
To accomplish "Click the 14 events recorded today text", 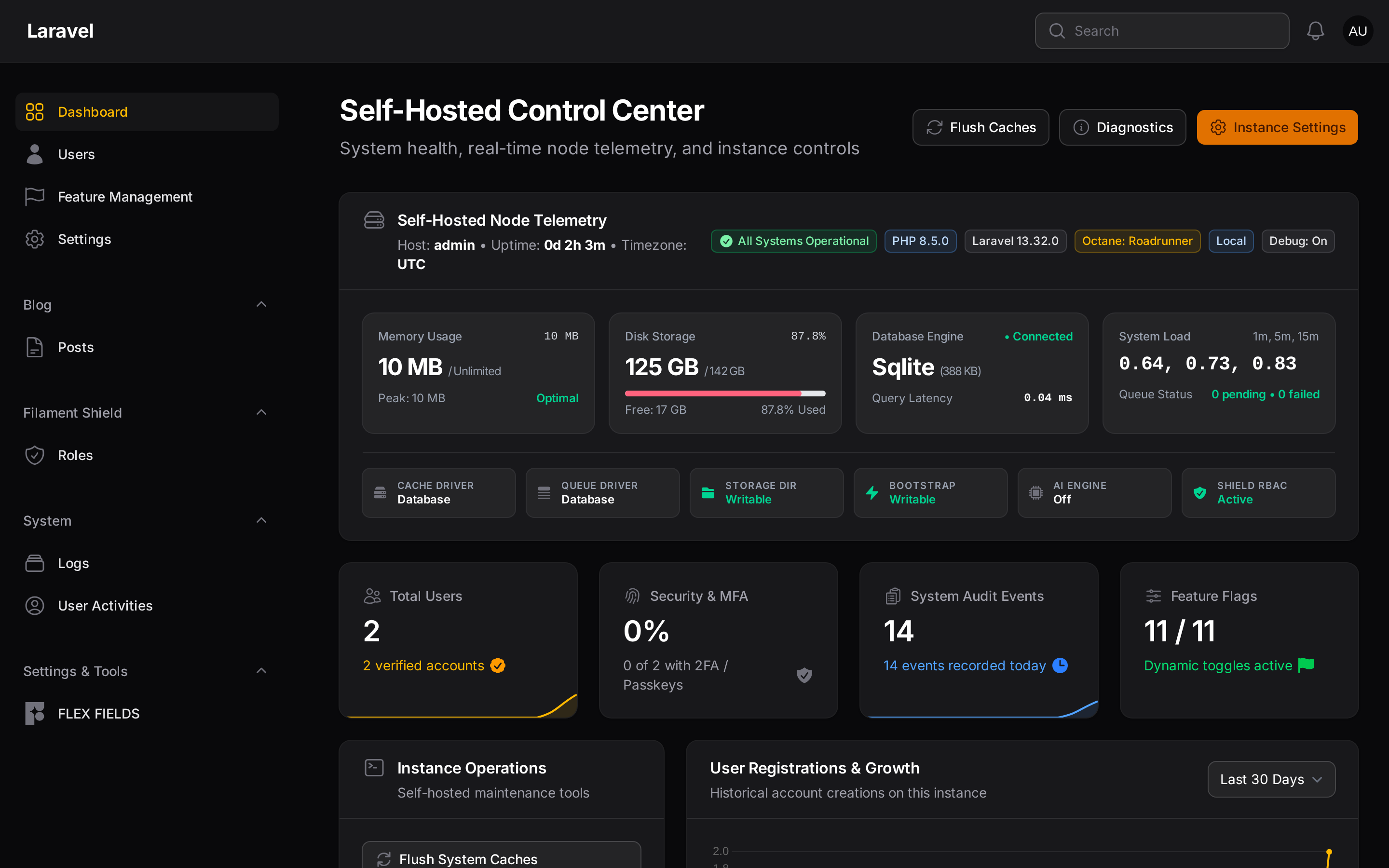I will [x=964, y=665].
